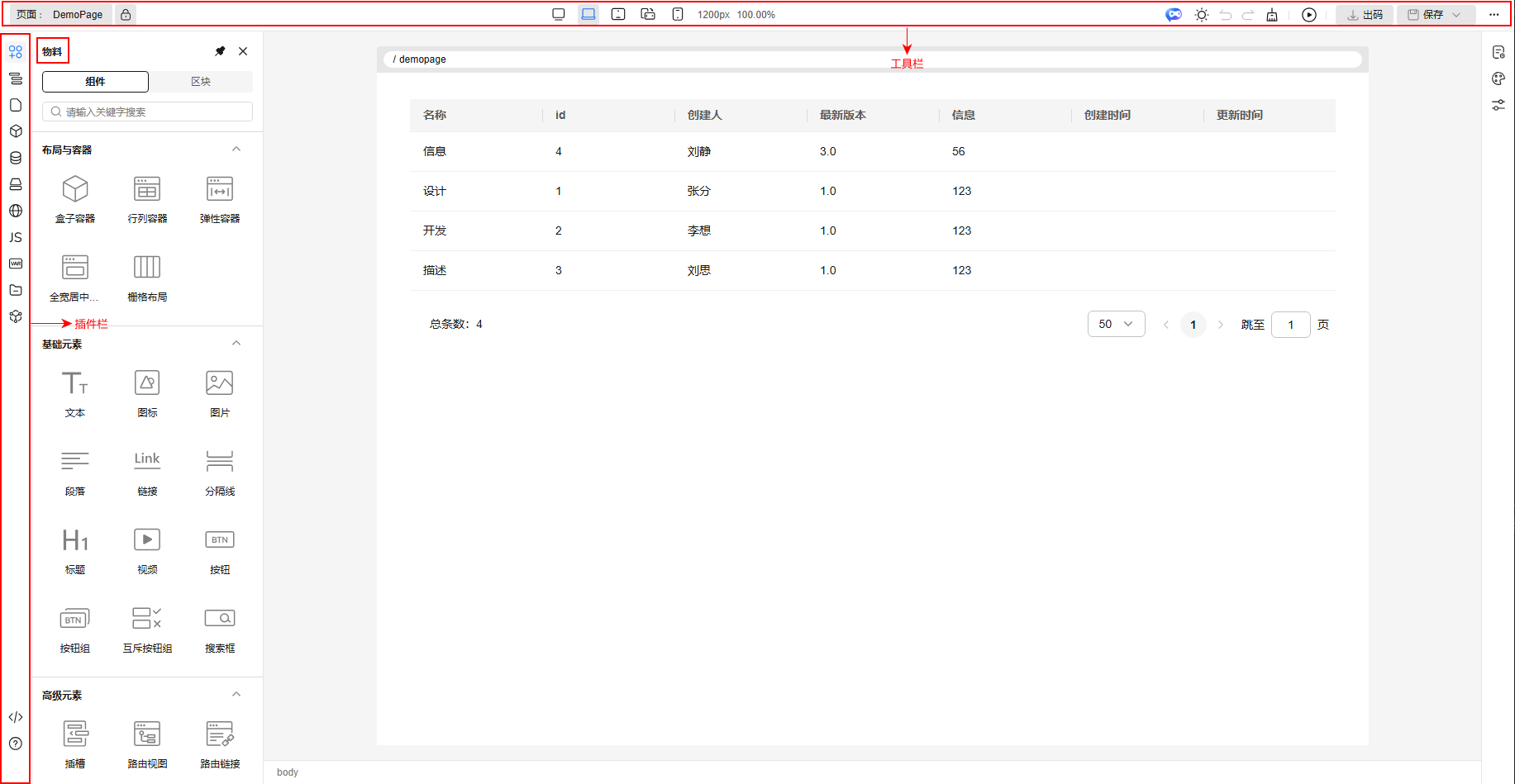
Task: Toggle the light/dark theme sun icon
Action: pos(1201,15)
